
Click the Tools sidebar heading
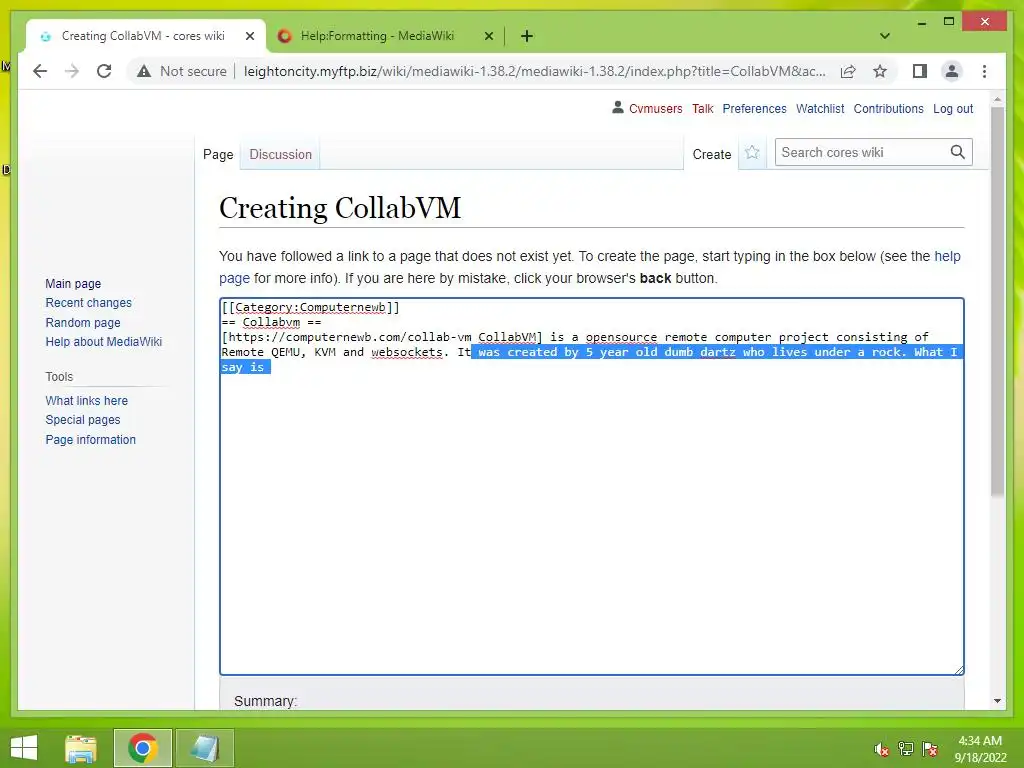pos(59,377)
